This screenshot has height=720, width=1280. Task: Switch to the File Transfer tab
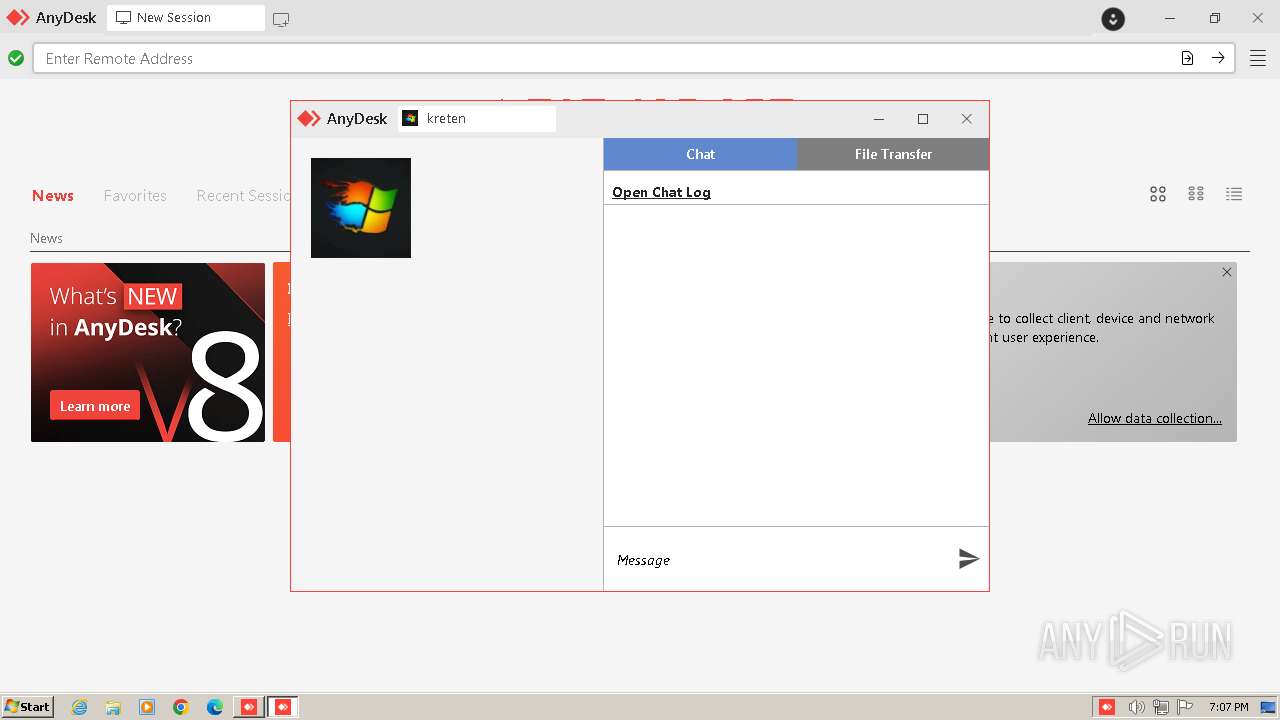[x=893, y=154]
